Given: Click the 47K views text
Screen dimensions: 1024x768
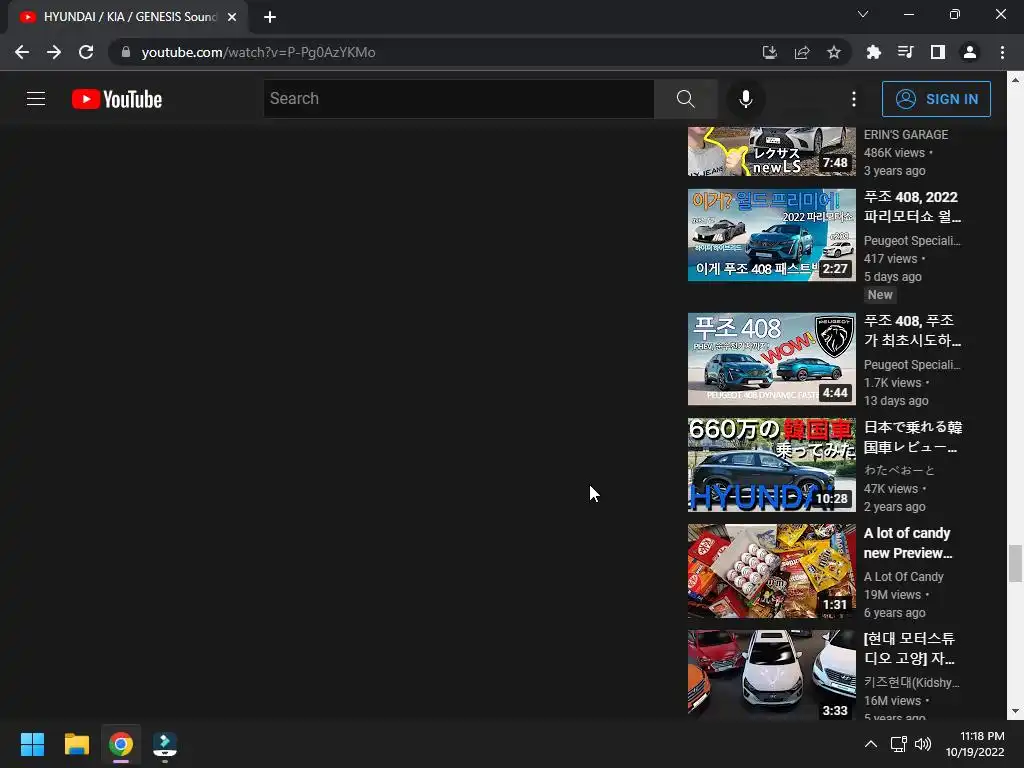Looking at the screenshot, I should pyautogui.click(x=891, y=488).
